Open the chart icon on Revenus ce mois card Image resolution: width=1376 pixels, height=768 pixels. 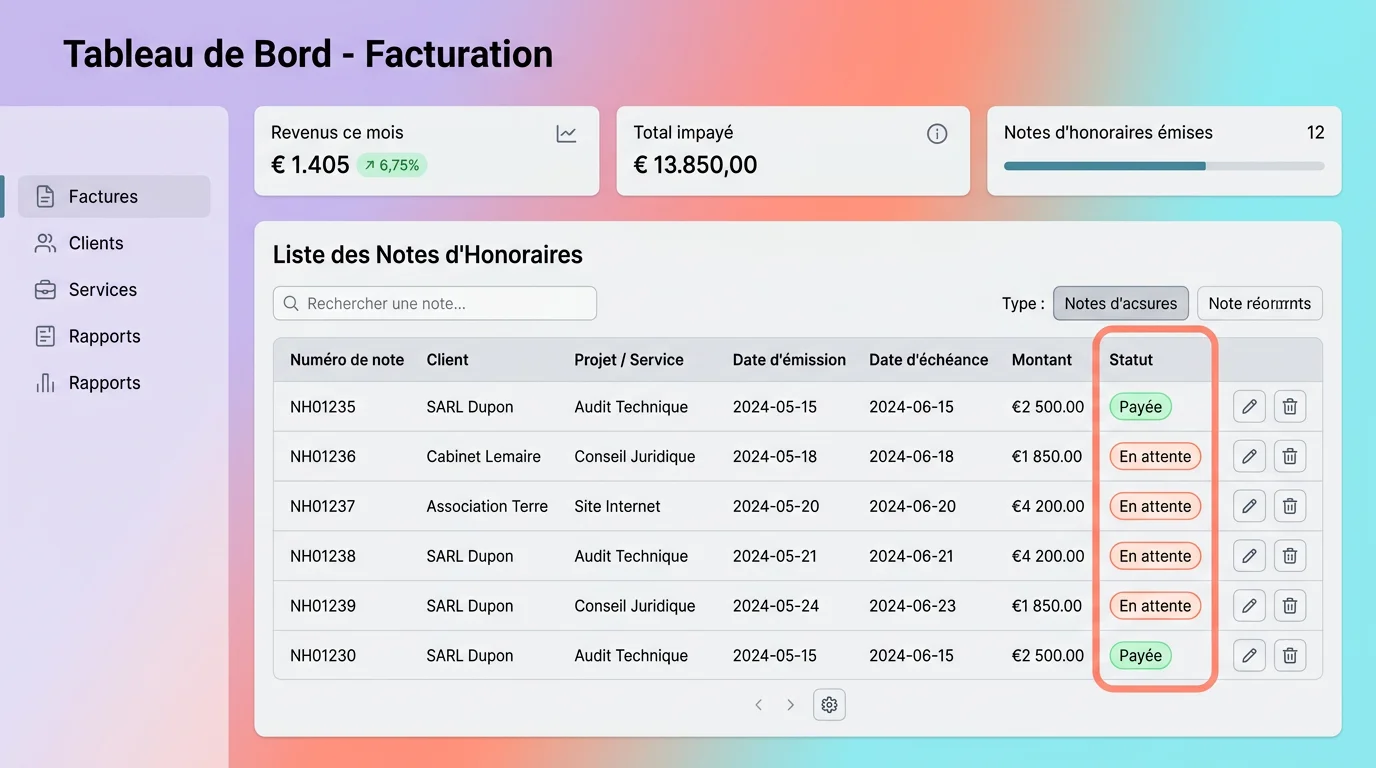pyautogui.click(x=566, y=132)
